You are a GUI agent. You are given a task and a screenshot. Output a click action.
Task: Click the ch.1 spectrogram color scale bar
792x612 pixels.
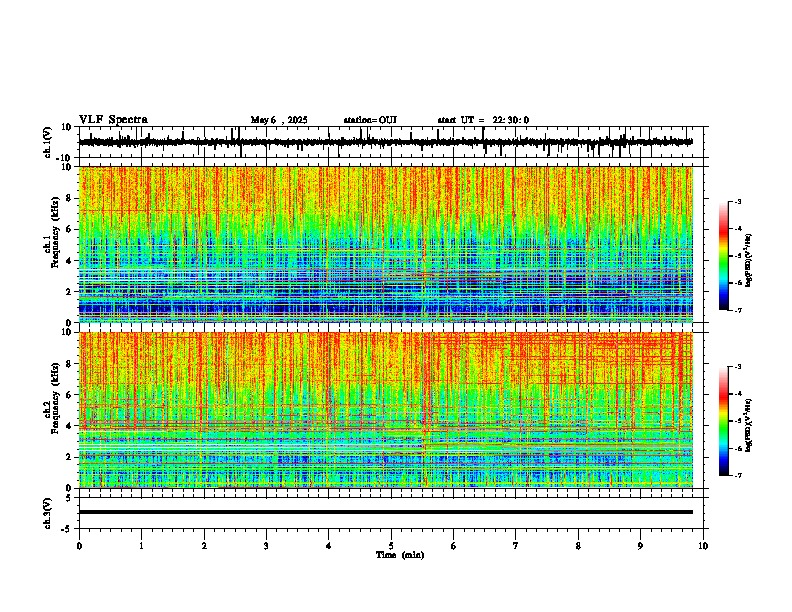[x=723, y=256]
